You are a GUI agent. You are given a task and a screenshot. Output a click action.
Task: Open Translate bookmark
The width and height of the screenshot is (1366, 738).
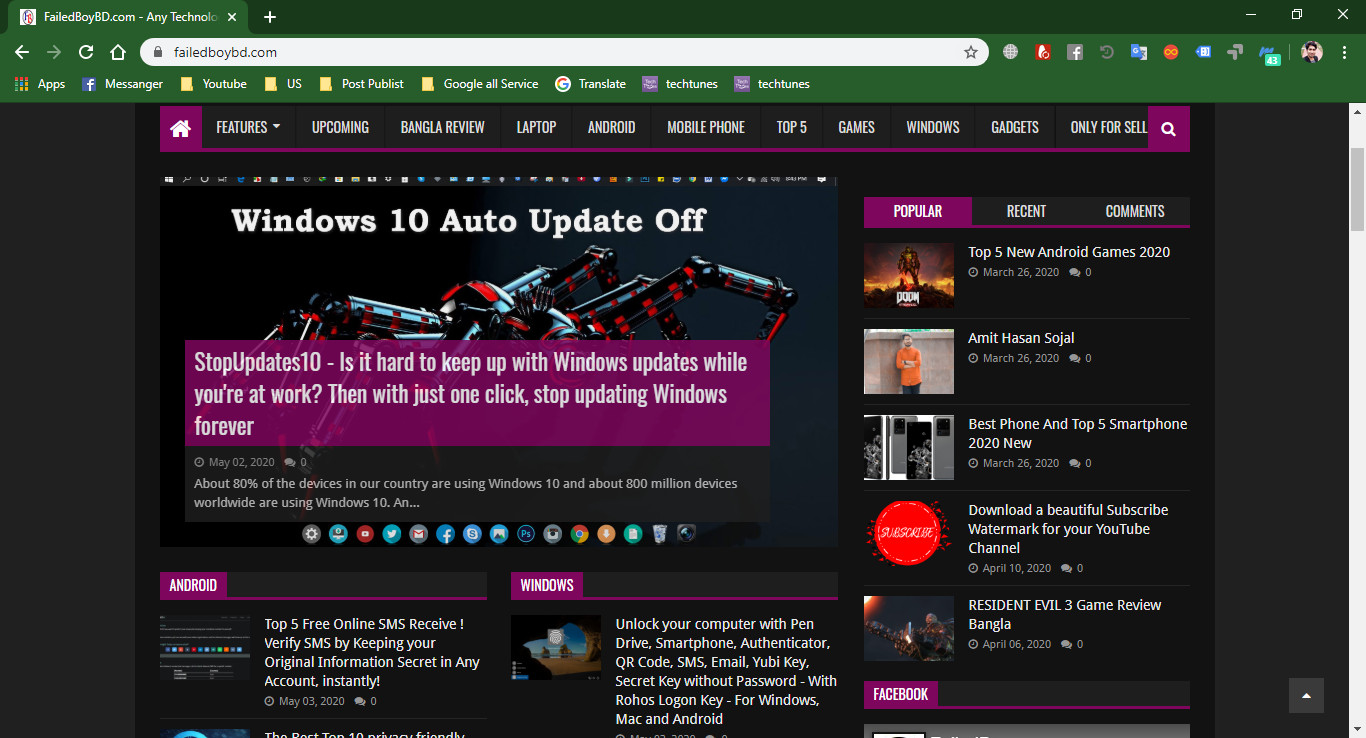click(x=591, y=84)
